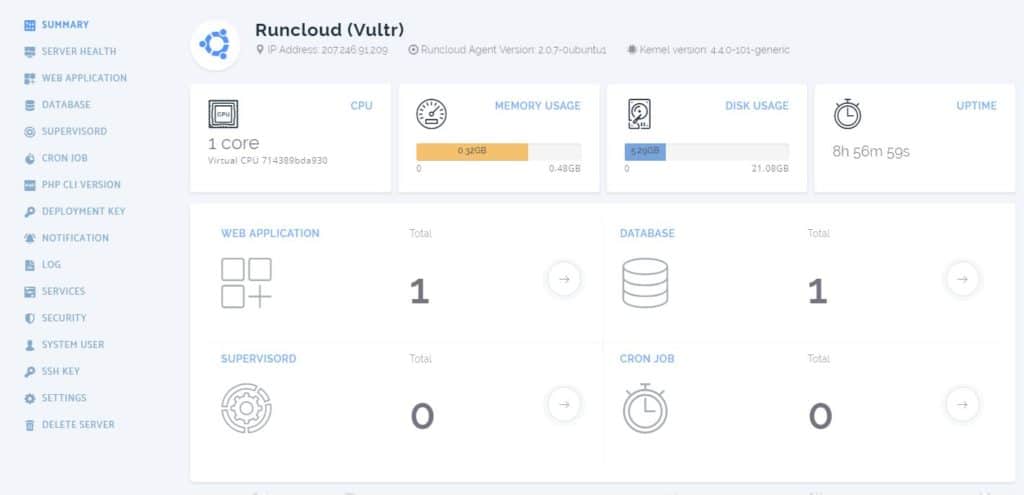Click the Notification bell sidebar icon
Screen dimensions: 1024x495
29,238
